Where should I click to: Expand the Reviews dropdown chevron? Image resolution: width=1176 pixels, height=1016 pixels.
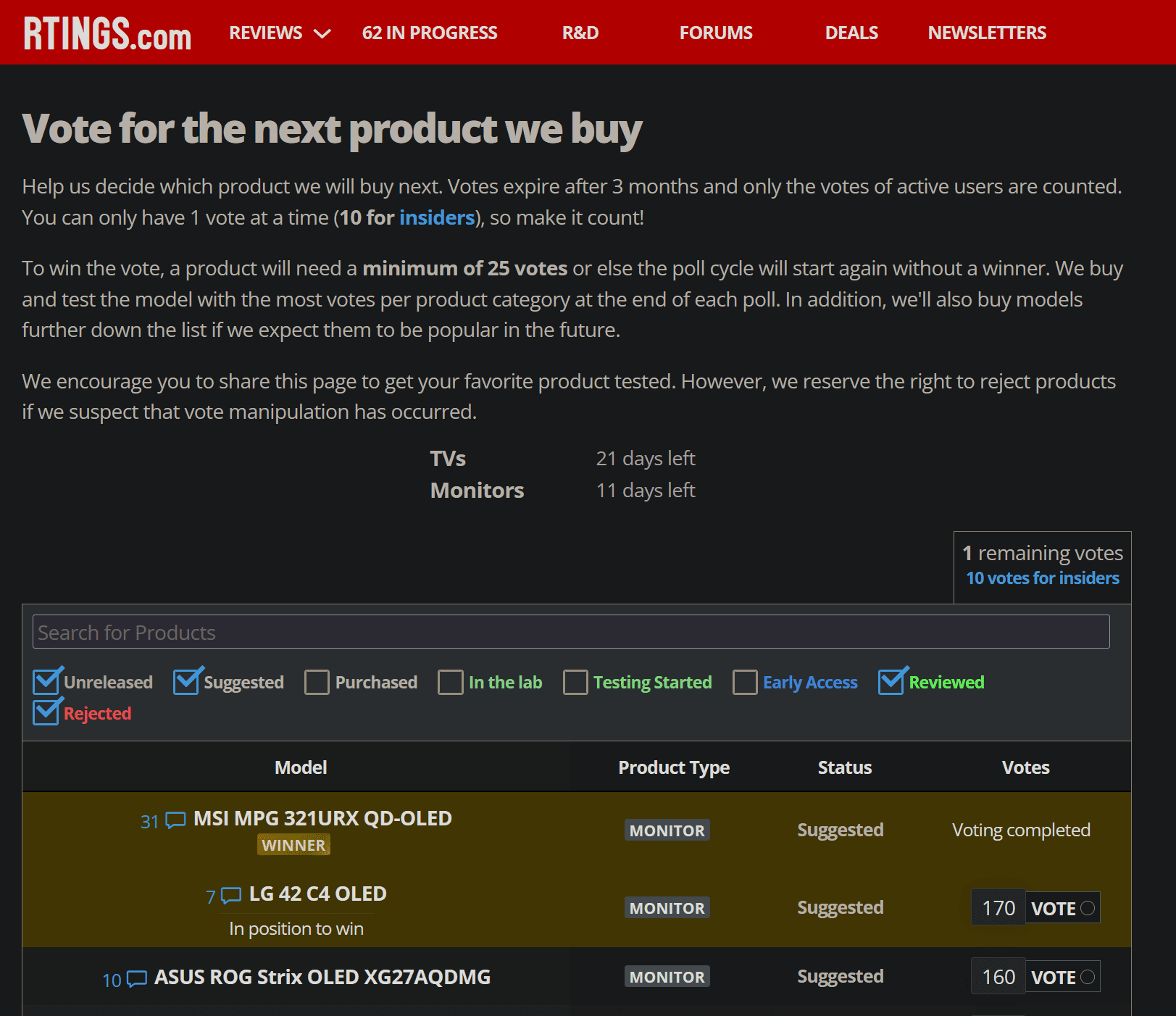tap(322, 33)
